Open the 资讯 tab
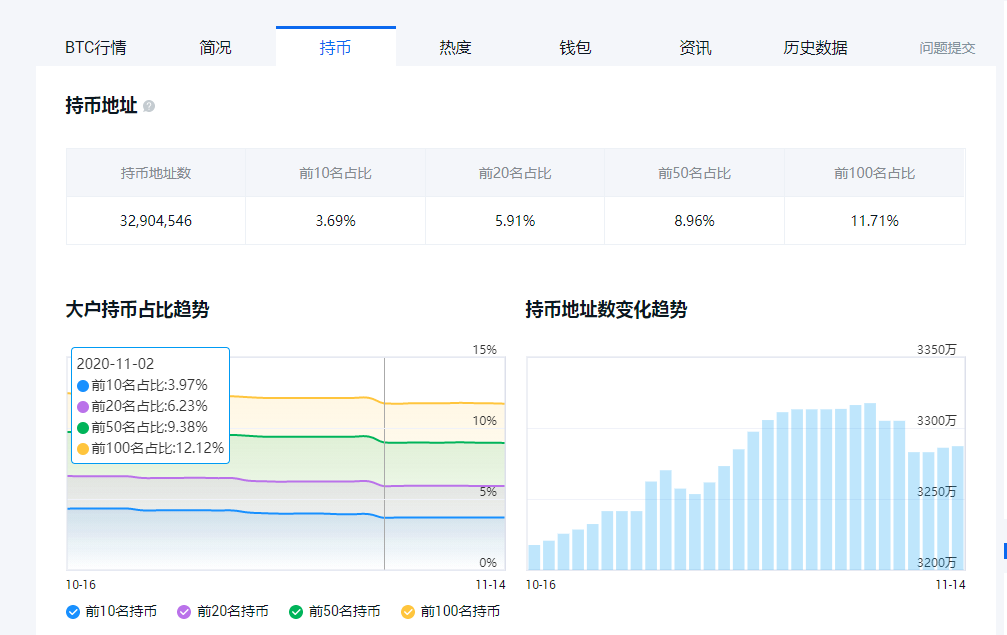This screenshot has width=1007, height=635. 695,48
